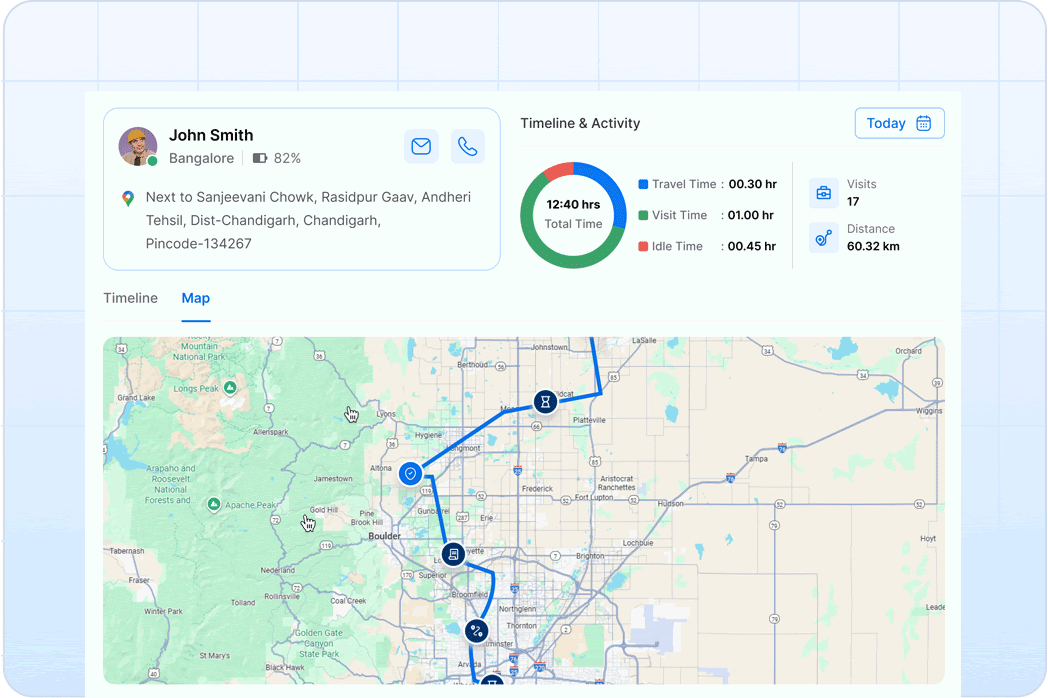Image resolution: width=1048 pixels, height=698 pixels.
Task: Click the Travel Time value 00.30 hr
Action: [x=753, y=184]
